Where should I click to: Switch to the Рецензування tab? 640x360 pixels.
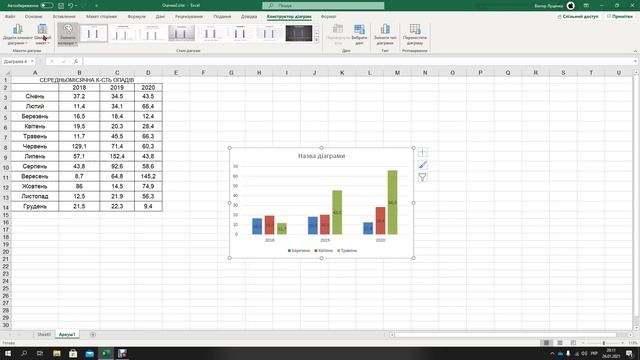[x=189, y=16]
